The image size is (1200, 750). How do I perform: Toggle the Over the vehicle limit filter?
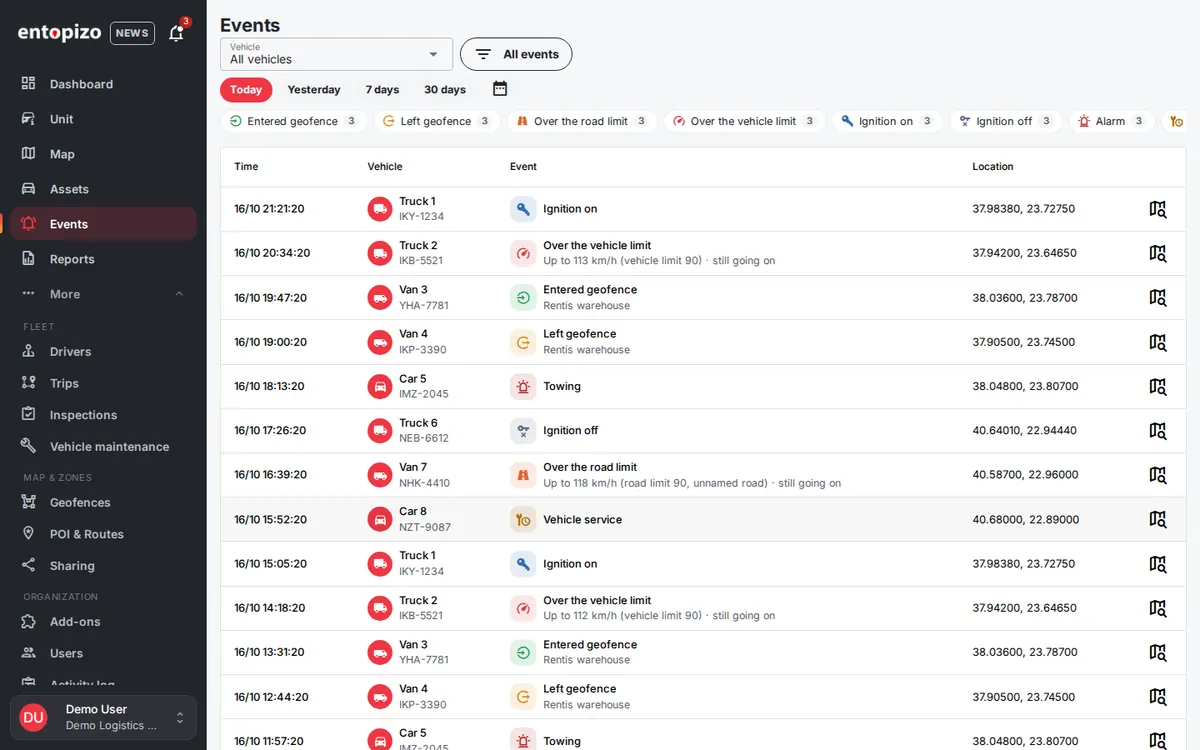coord(744,121)
